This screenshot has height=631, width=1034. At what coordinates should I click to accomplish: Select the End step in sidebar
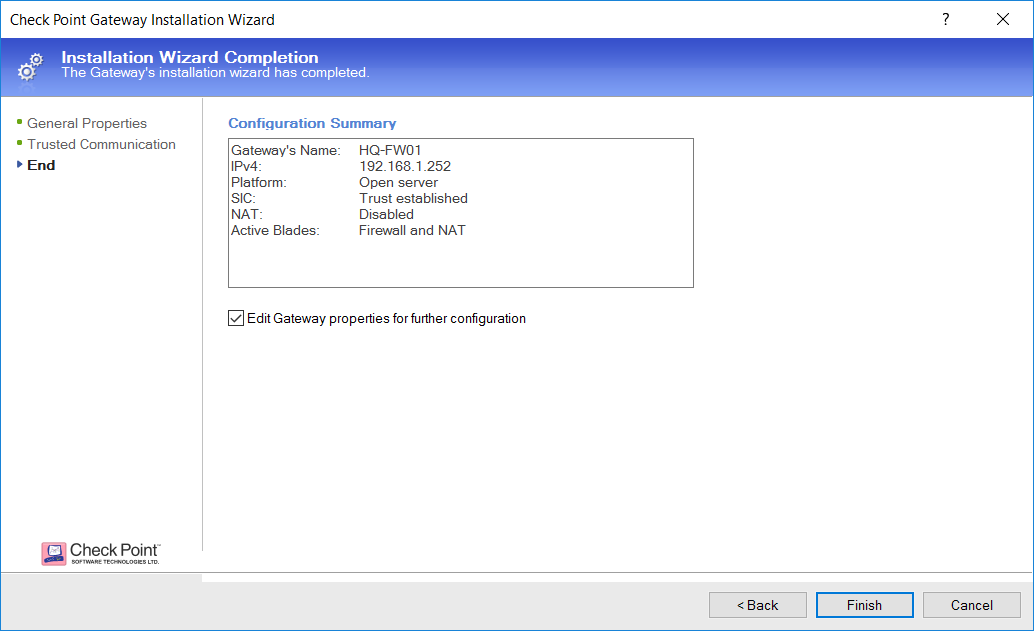[41, 165]
